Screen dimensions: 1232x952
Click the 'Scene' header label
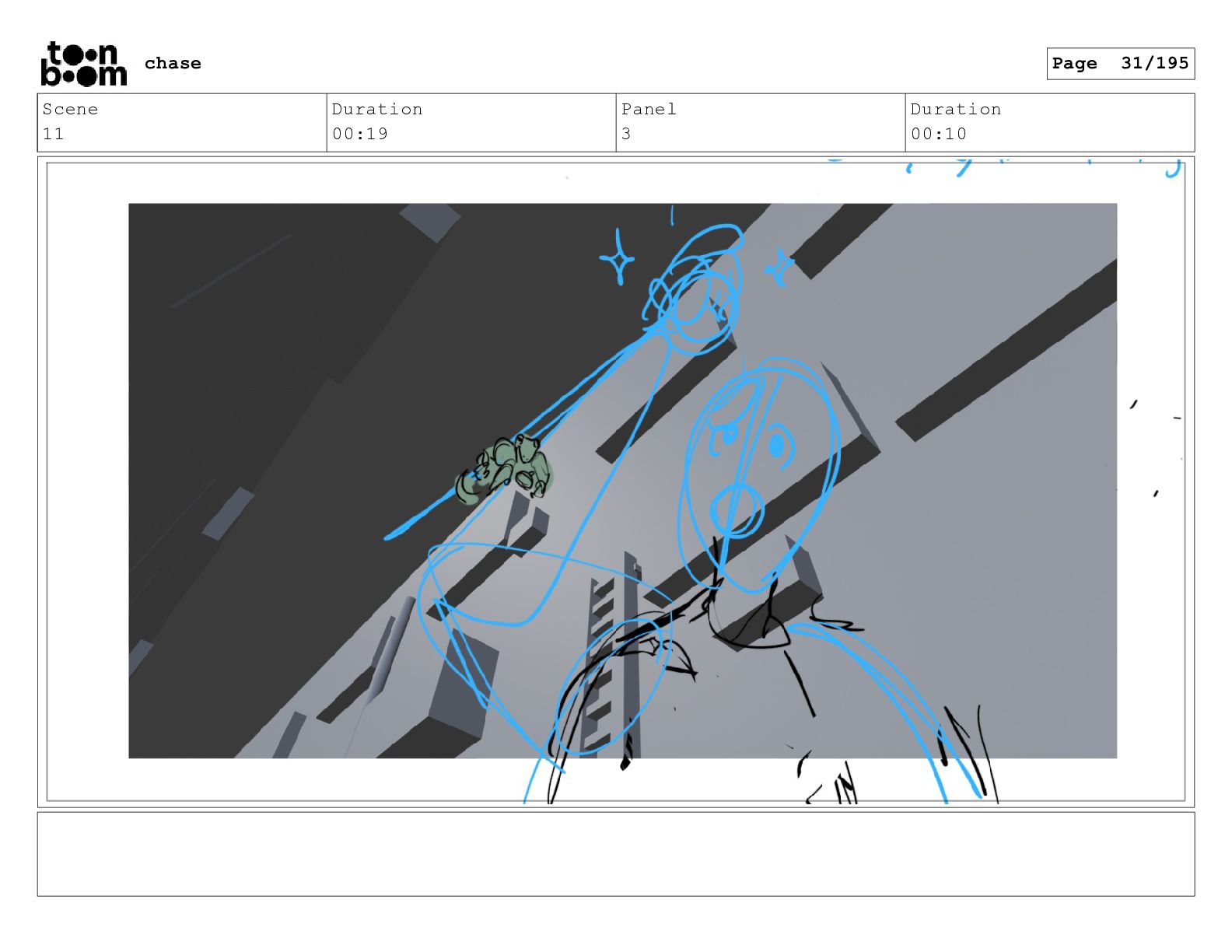click(x=70, y=109)
